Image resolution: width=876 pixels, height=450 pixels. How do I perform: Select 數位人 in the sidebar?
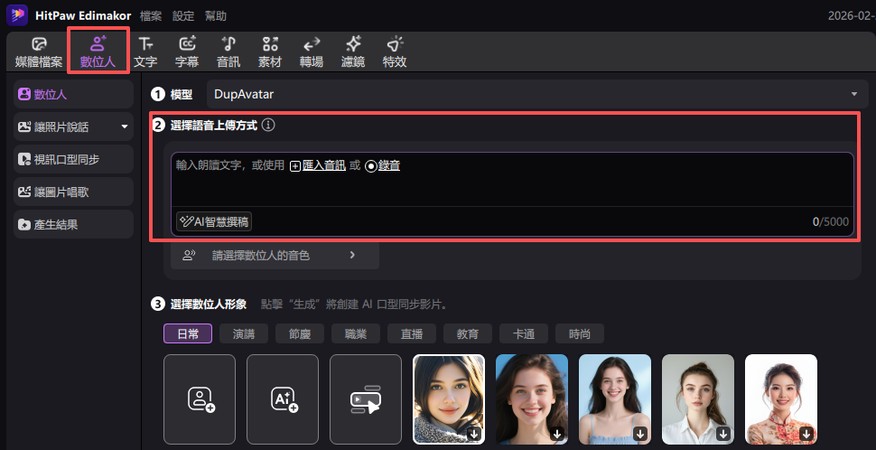74,94
